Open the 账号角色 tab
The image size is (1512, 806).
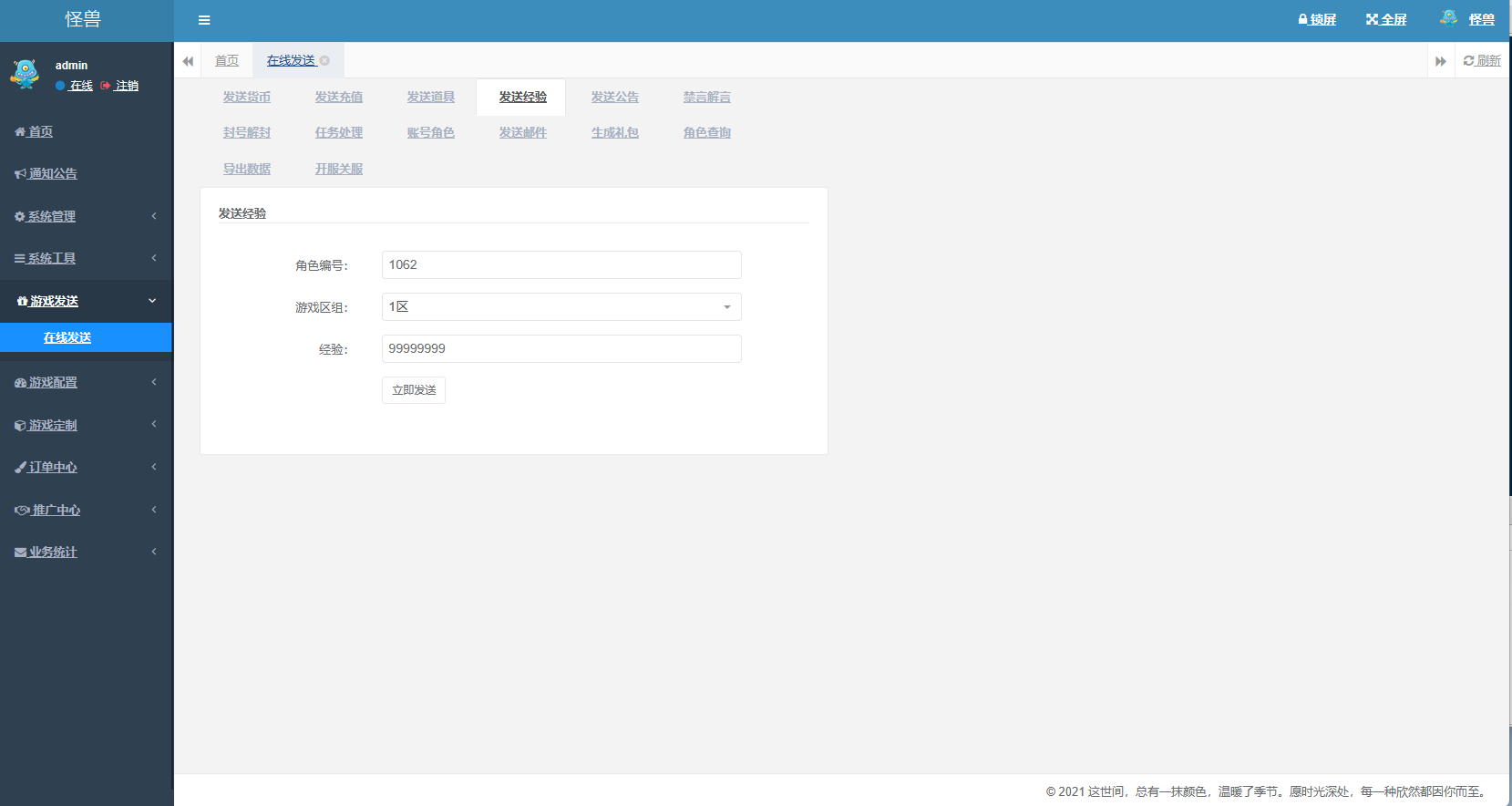point(431,133)
